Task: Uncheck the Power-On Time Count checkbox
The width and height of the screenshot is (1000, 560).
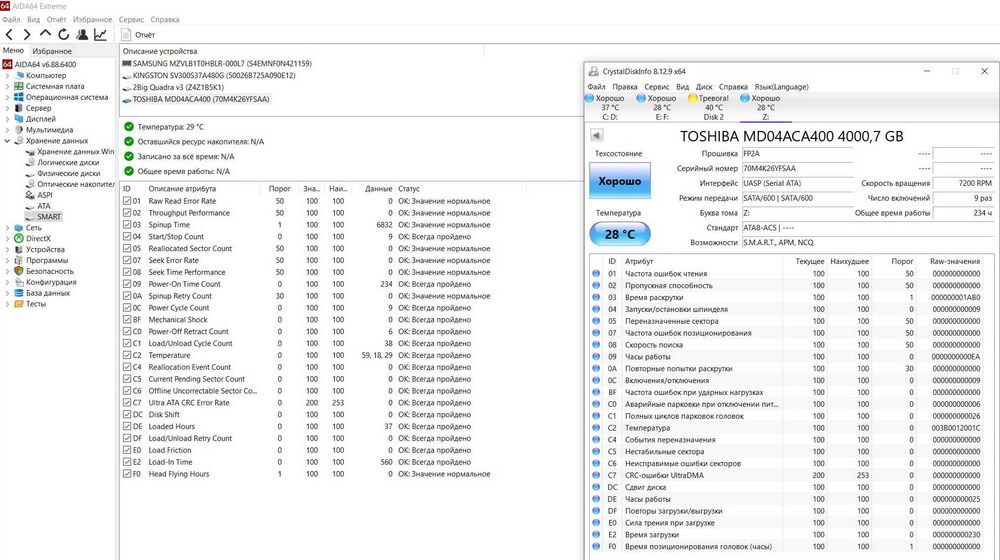Action: 127,284
